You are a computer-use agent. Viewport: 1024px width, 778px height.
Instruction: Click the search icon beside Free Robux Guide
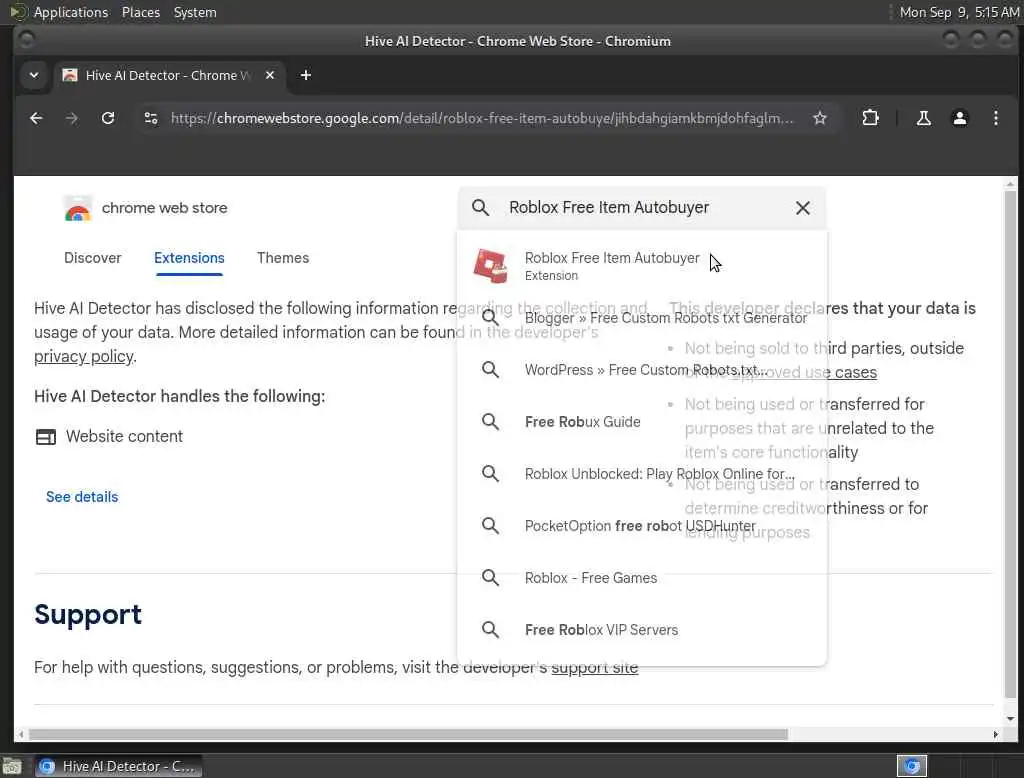(490, 422)
